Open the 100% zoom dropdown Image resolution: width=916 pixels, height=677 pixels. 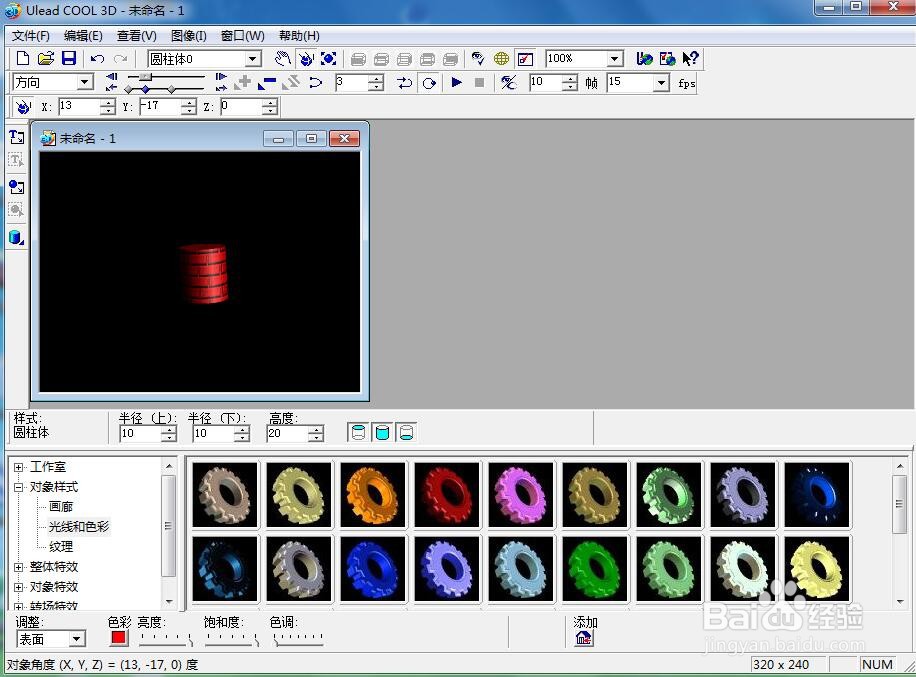point(614,59)
